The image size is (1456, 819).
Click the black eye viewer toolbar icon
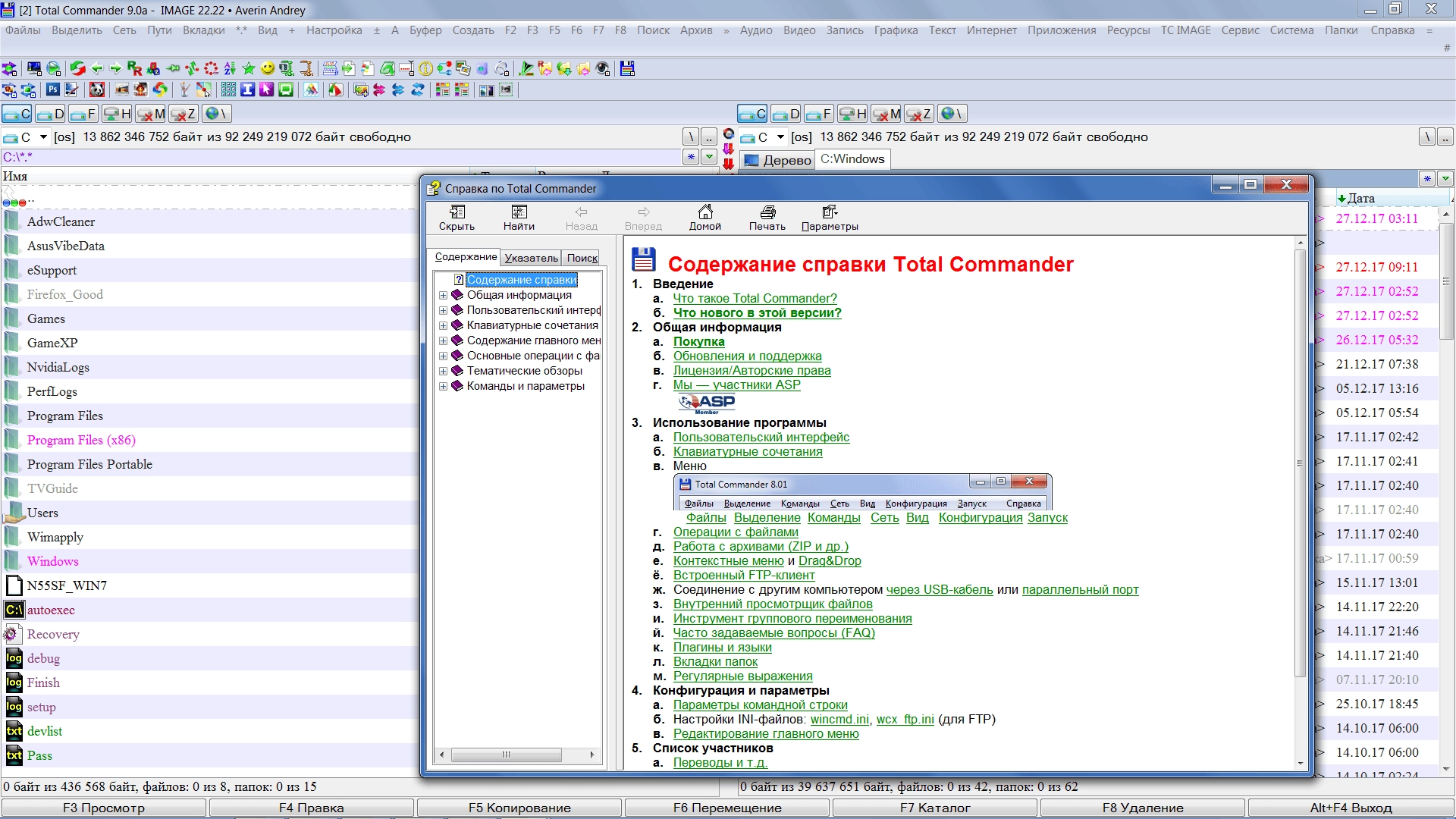[603, 69]
